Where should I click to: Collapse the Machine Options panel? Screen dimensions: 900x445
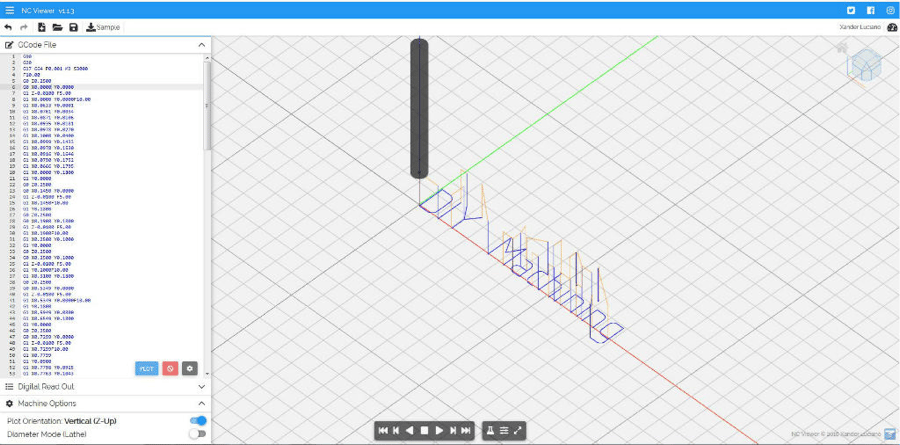click(x=201, y=404)
